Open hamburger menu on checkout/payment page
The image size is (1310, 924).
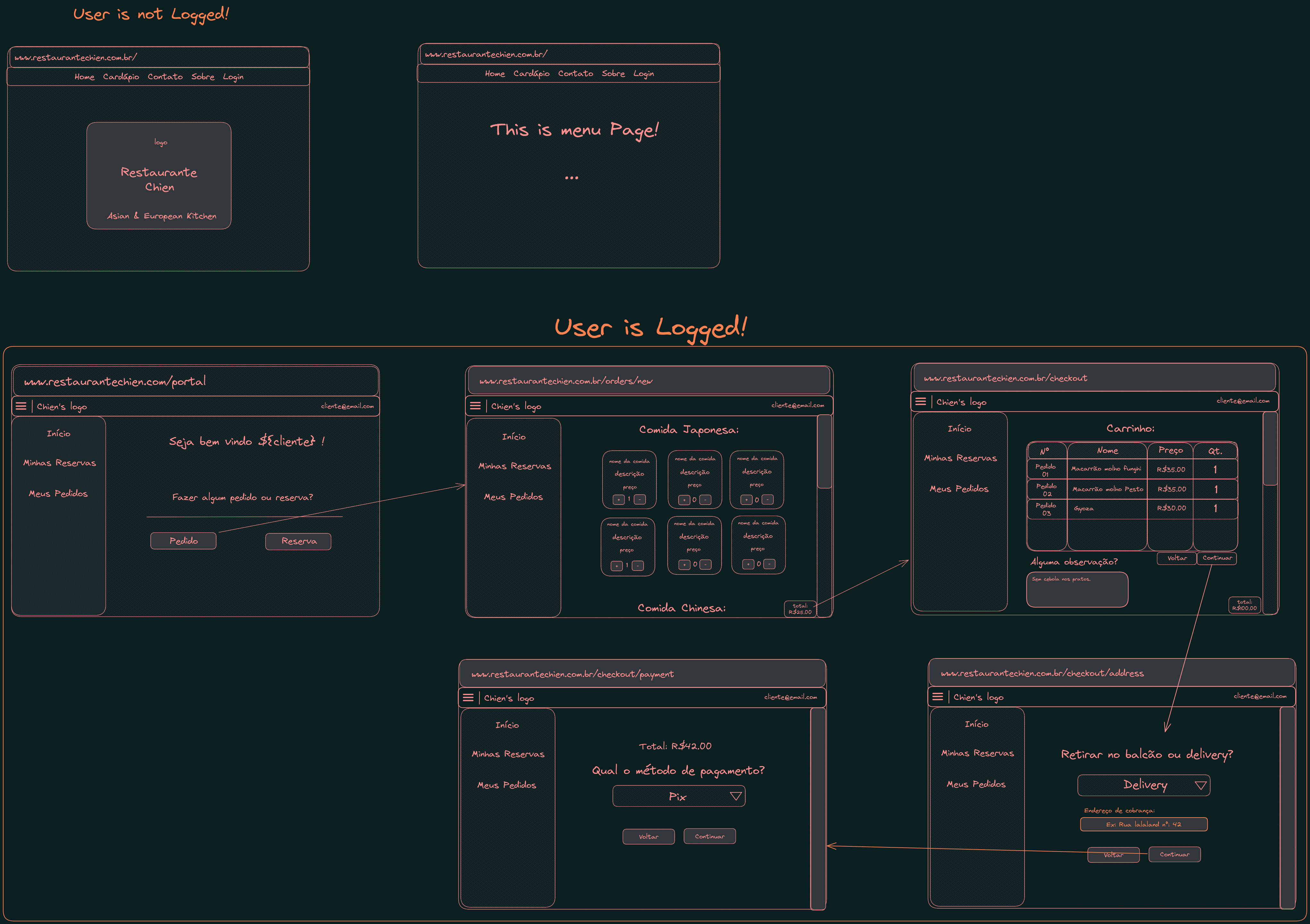tap(469, 698)
